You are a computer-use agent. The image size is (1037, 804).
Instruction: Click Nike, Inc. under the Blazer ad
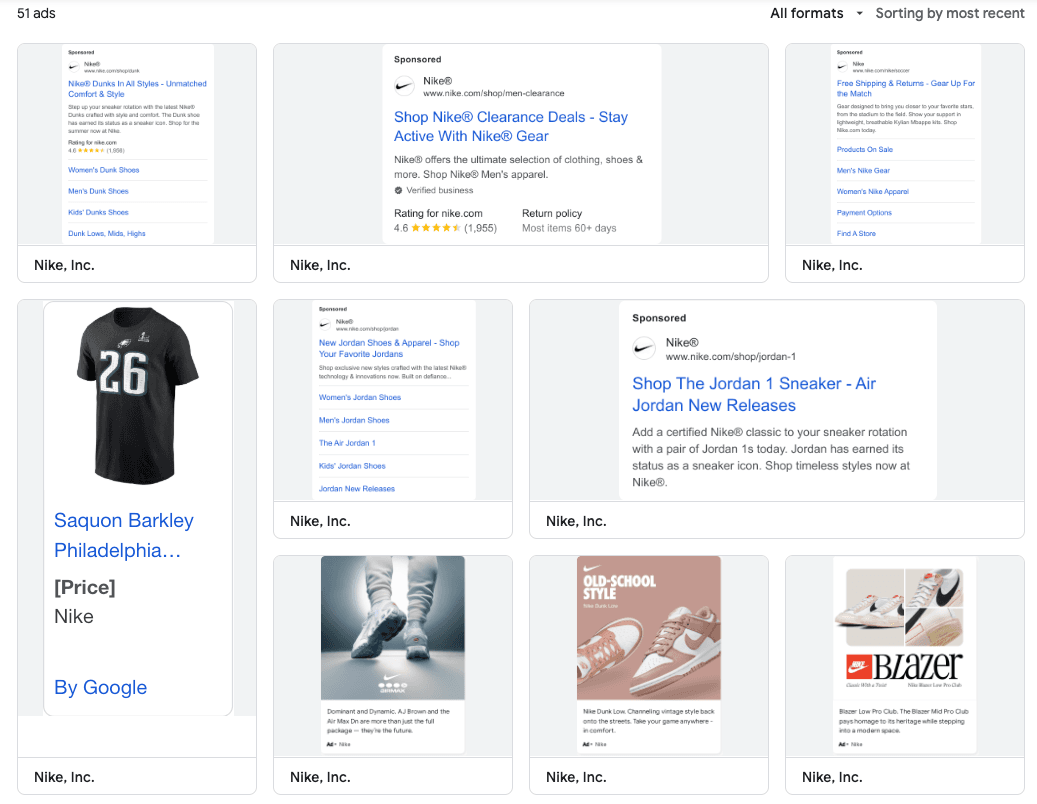coord(832,777)
